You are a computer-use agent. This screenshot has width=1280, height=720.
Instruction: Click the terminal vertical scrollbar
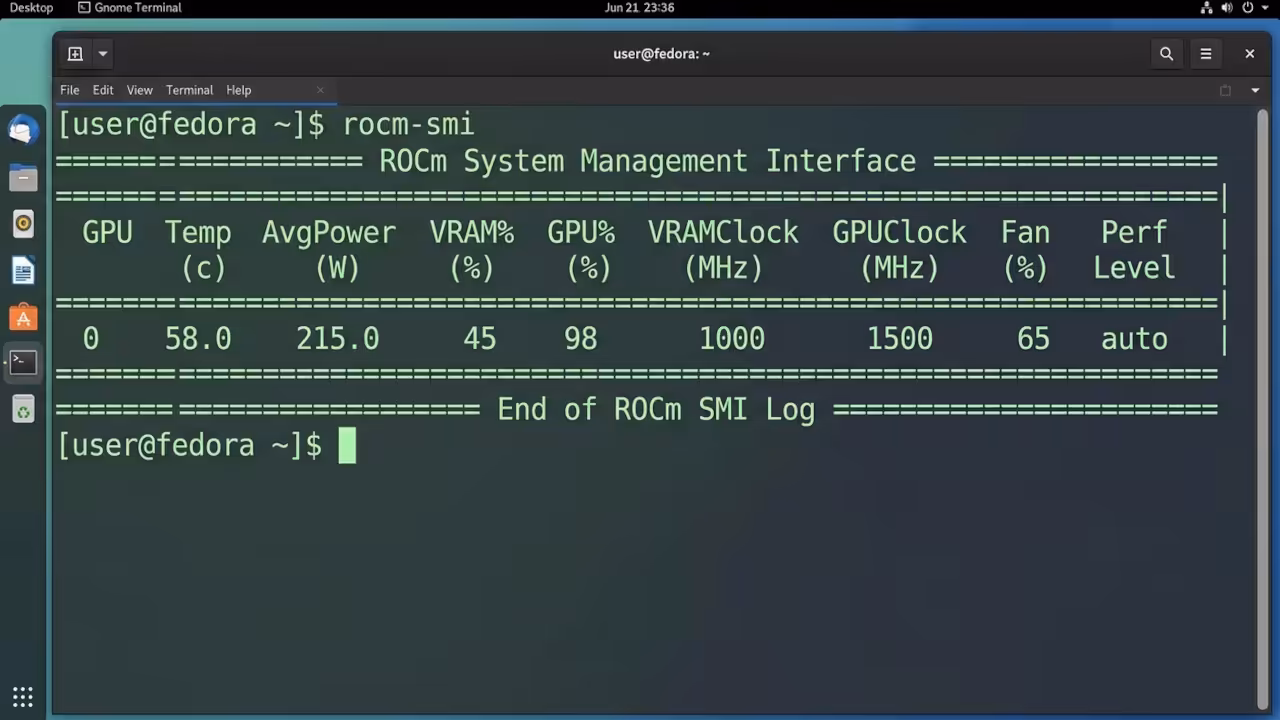pos(1262,408)
